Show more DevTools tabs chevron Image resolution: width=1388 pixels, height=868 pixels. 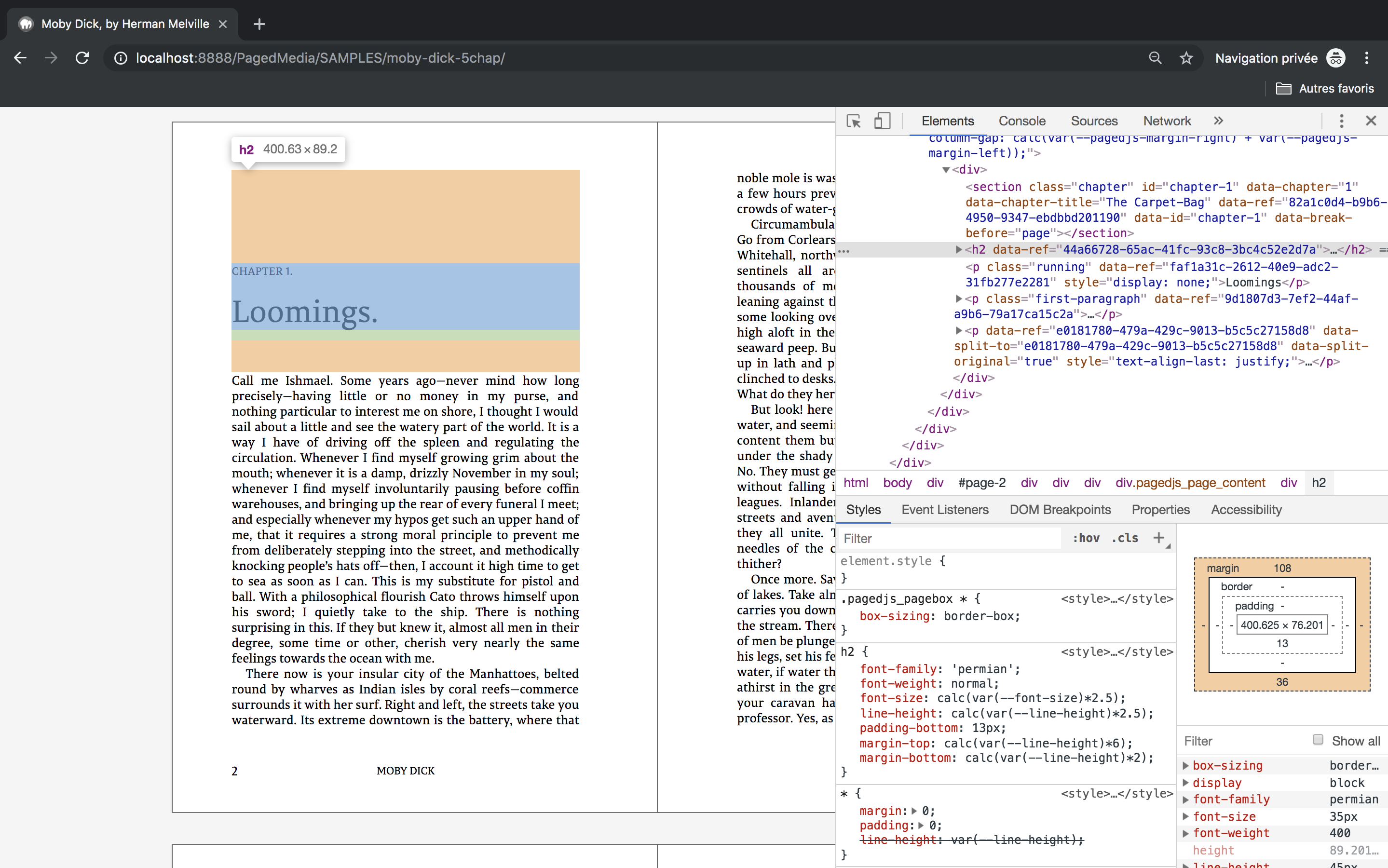click(1218, 121)
